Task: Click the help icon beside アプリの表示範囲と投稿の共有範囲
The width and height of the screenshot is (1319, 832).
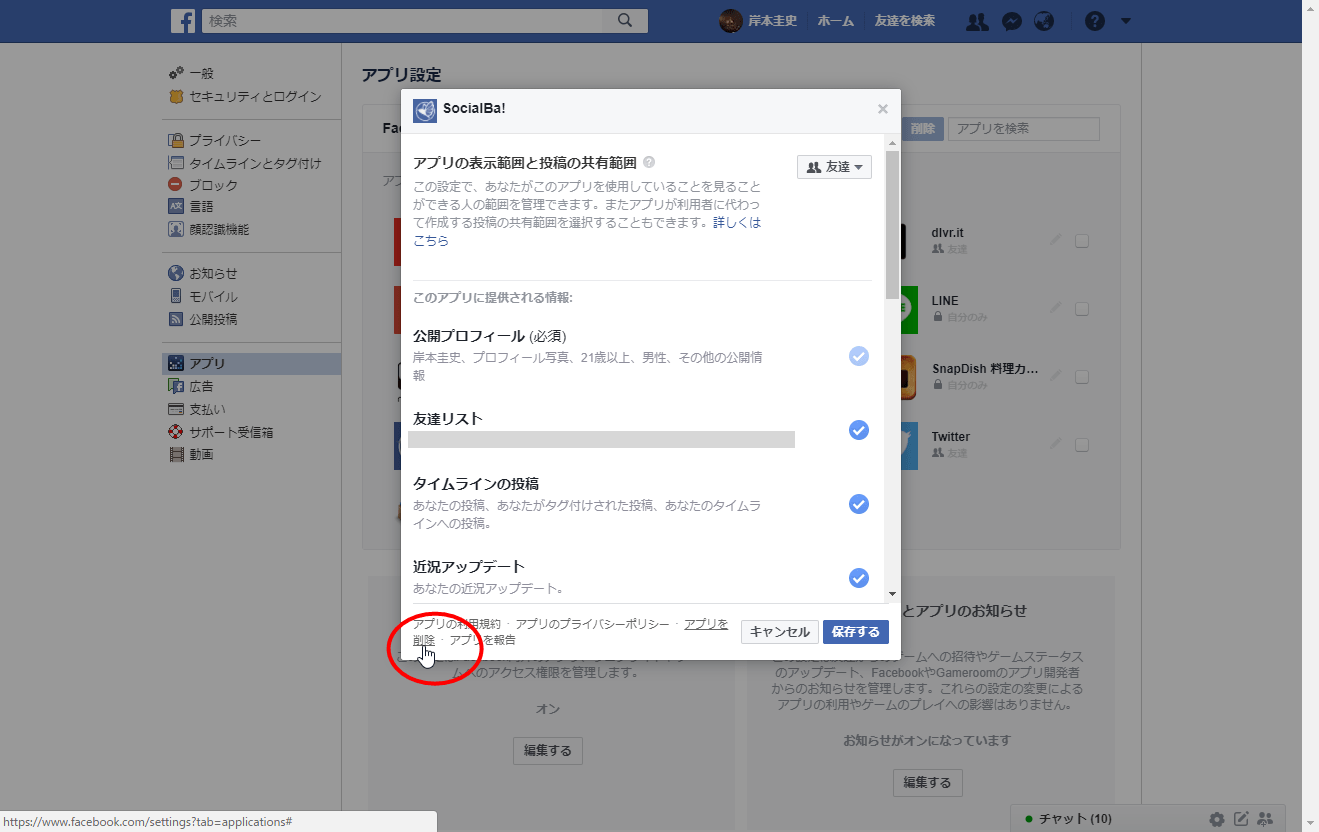Action: coord(649,162)
